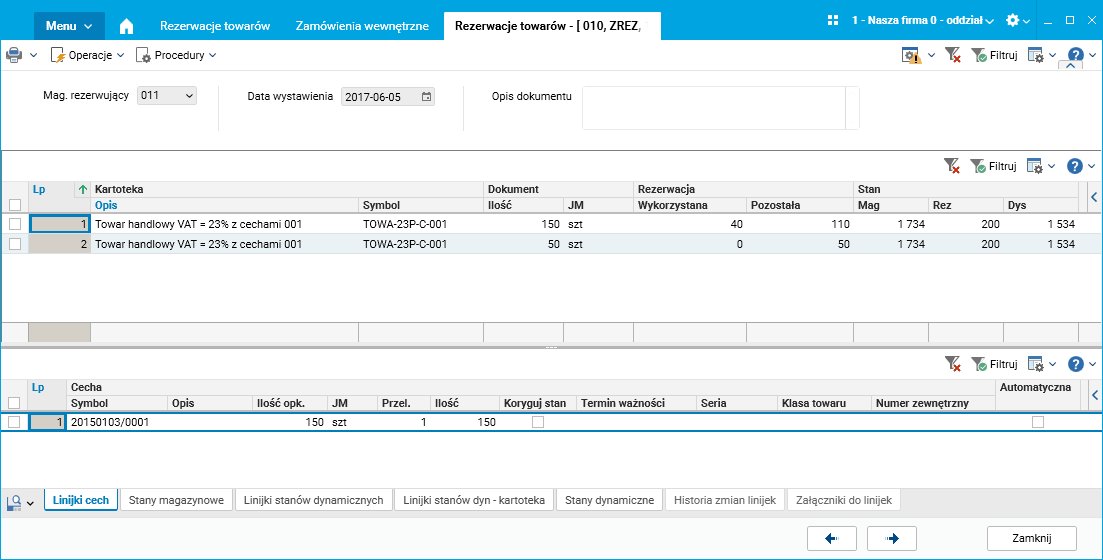The width and height of the screenshot is (1103, 560).
Task: Select Pozostała value 110
Action: click(800, 224)
